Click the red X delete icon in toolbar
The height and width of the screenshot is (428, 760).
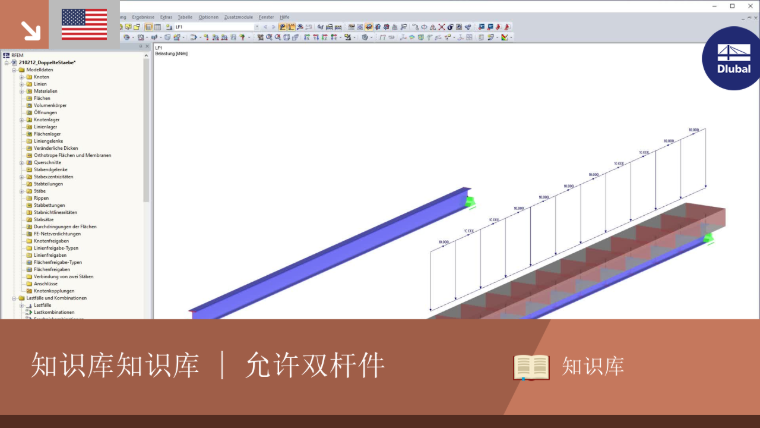point(442,27)
